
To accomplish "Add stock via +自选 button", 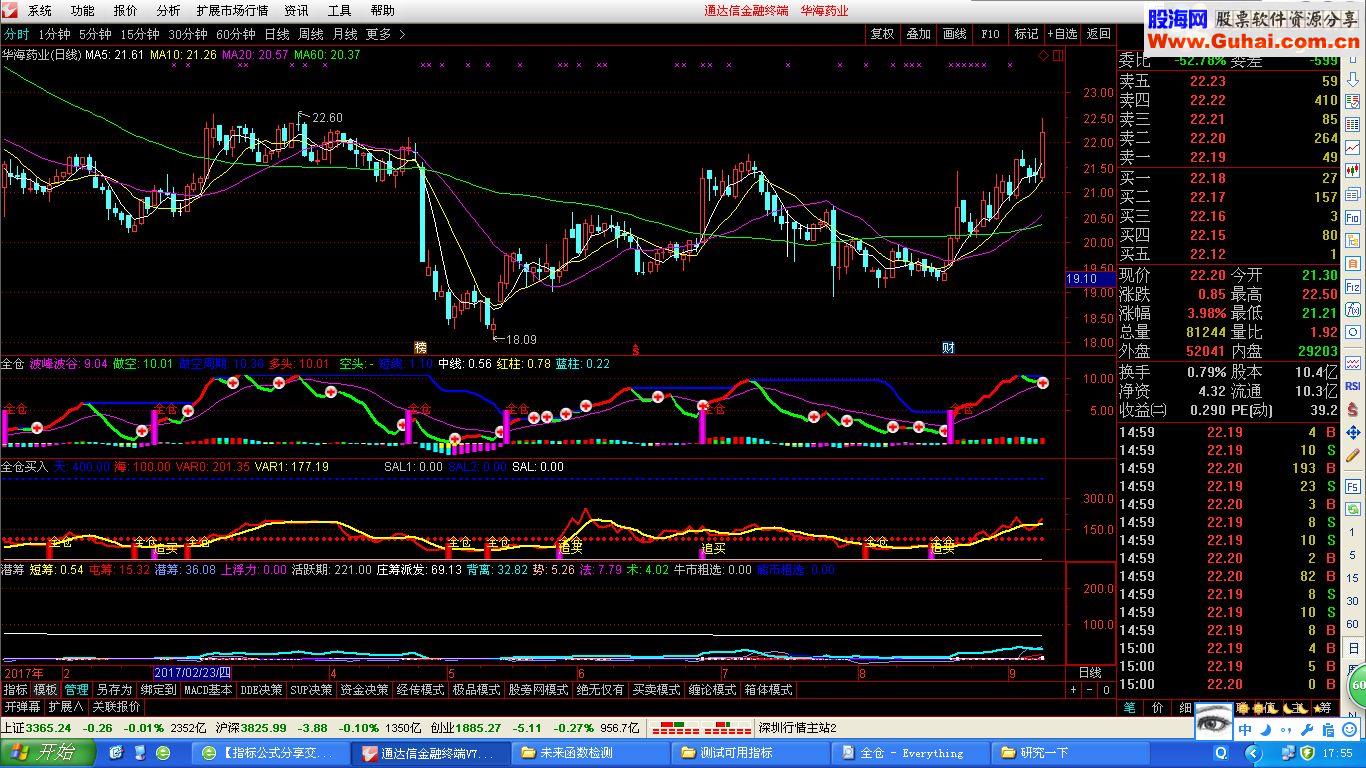I will click(x=1062, y=34).
